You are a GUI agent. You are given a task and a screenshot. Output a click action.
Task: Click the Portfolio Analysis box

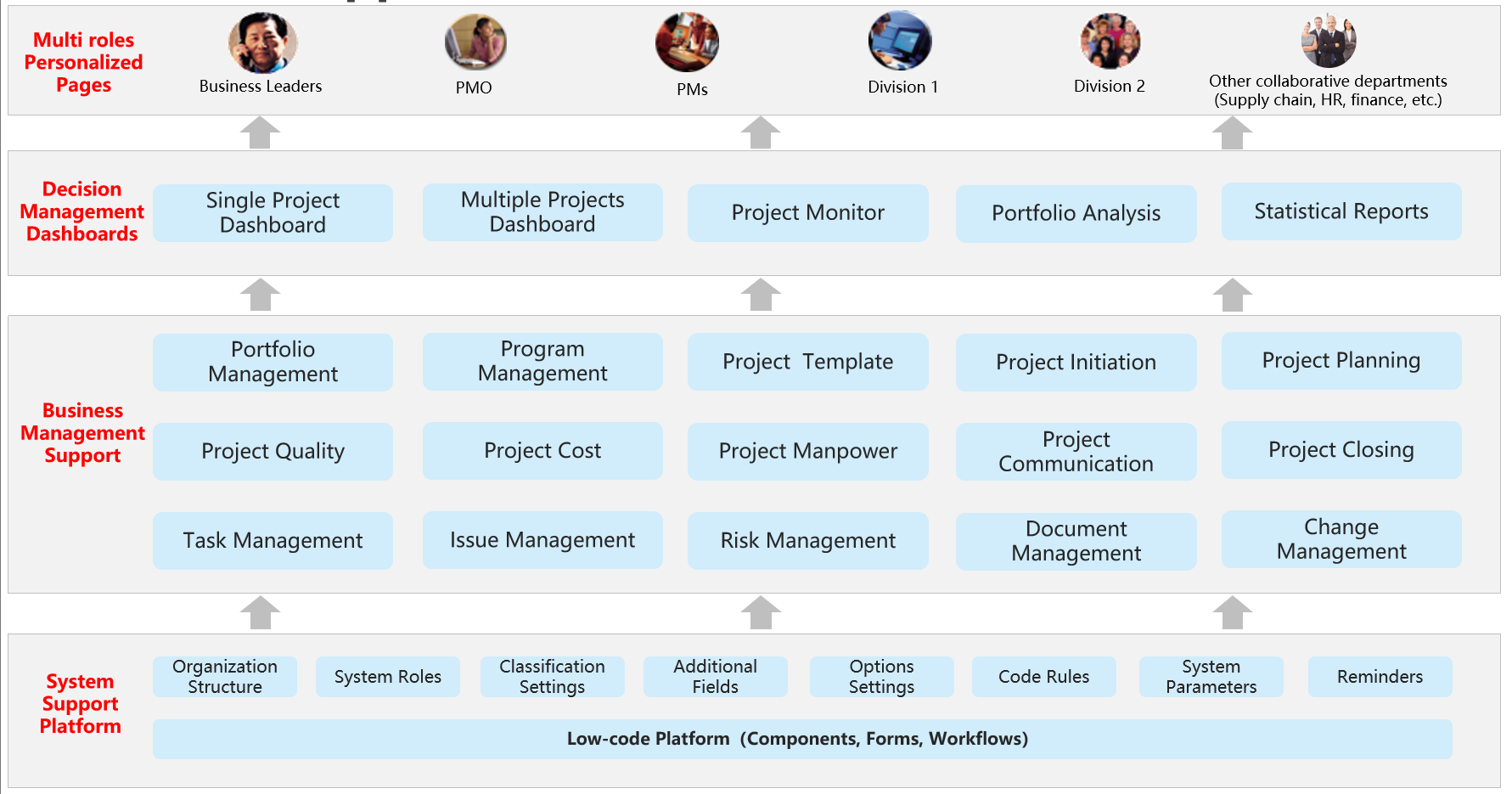click(1076, 213)
